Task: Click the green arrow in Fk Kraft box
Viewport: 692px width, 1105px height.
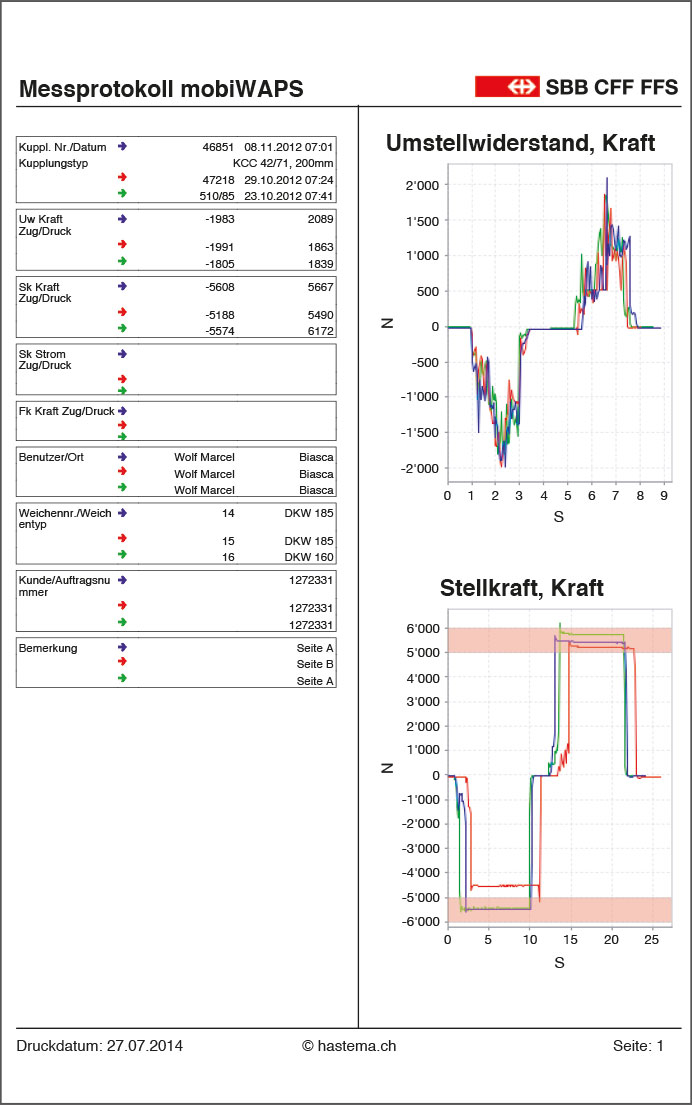Action: coord(122,436)
